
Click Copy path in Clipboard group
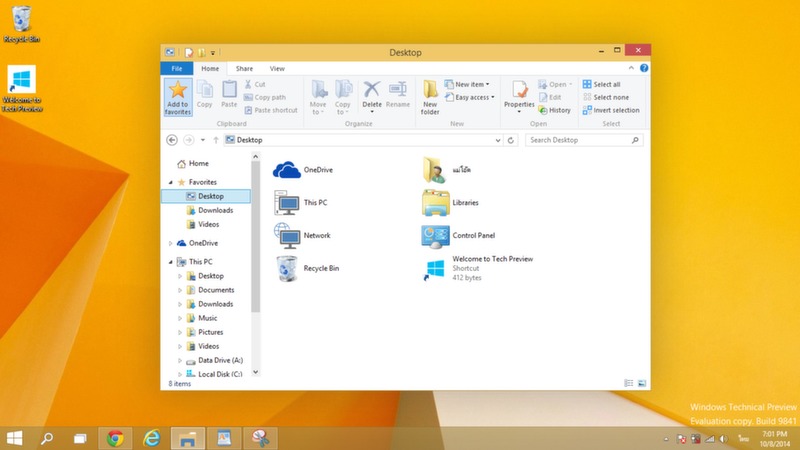[x=265, y=97]
